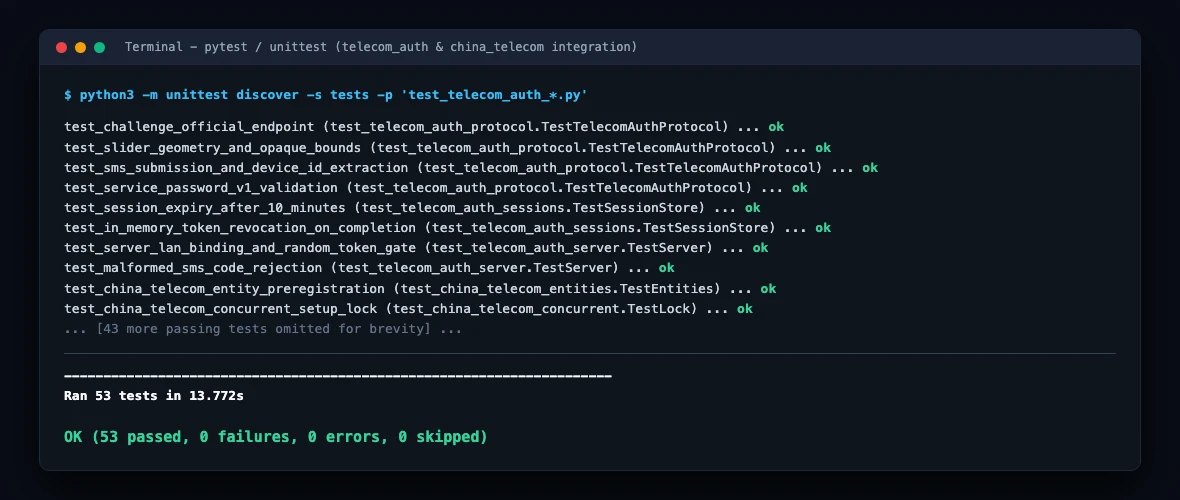Click the '43 more passing tests omitted' line
The image size is (1180, 500).
tap(263, 329)
